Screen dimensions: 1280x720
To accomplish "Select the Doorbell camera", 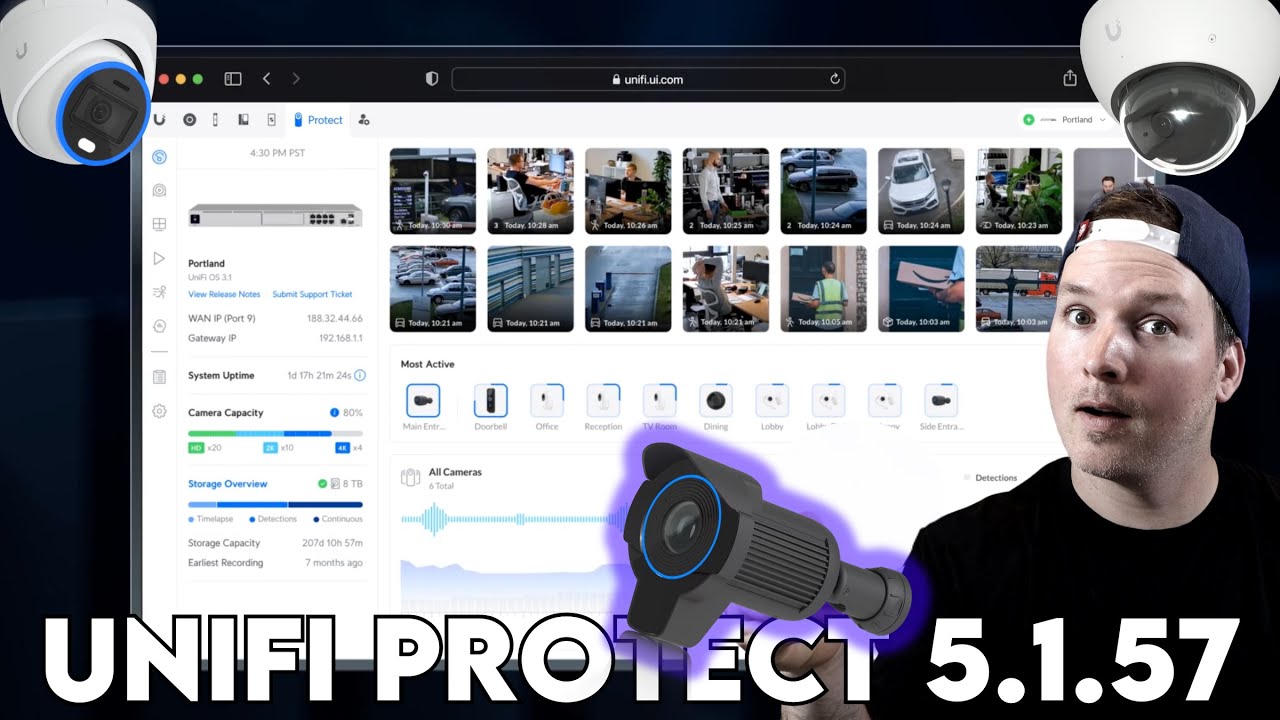I will 490,401.
